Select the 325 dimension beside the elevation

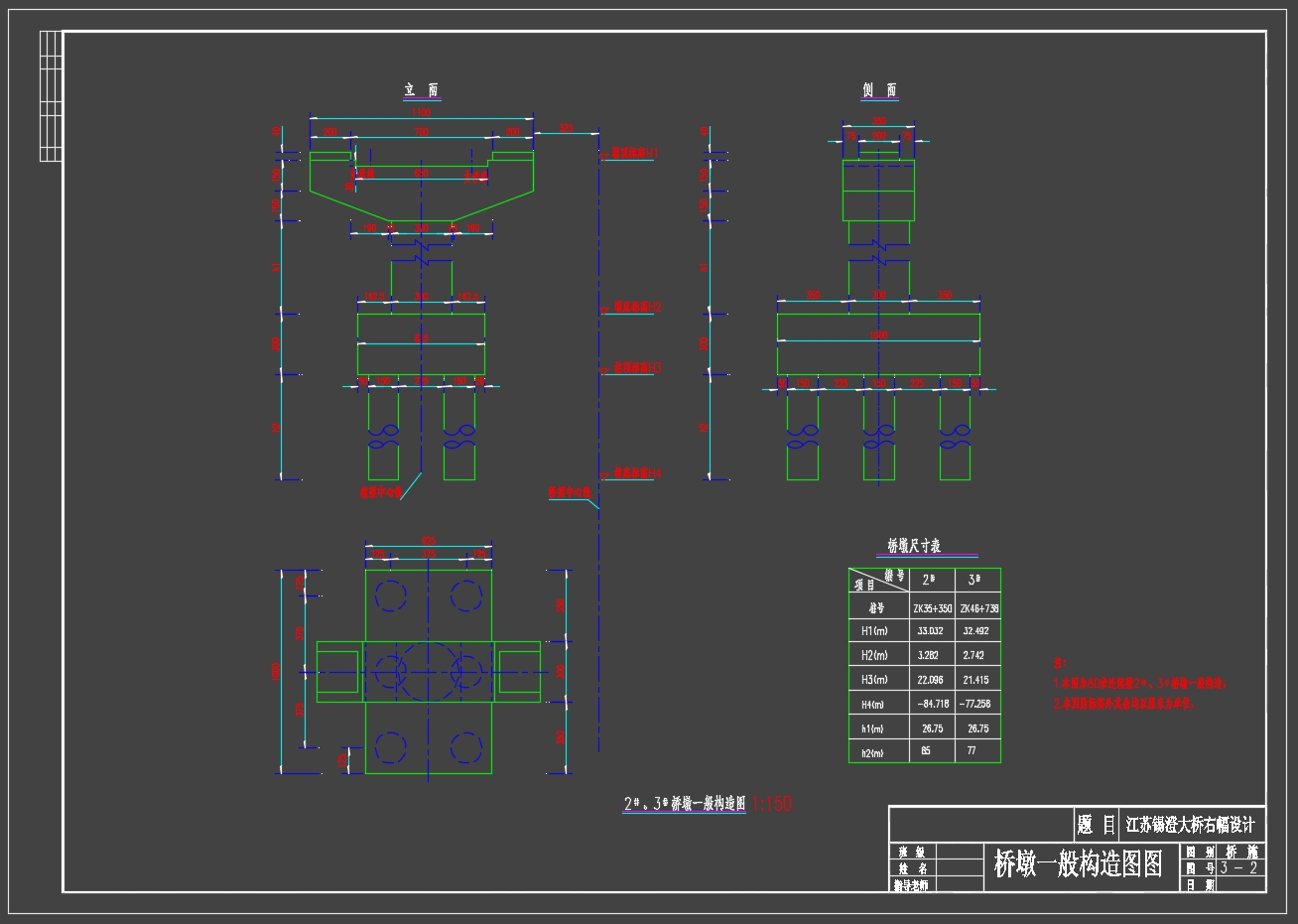coord(567,127)
